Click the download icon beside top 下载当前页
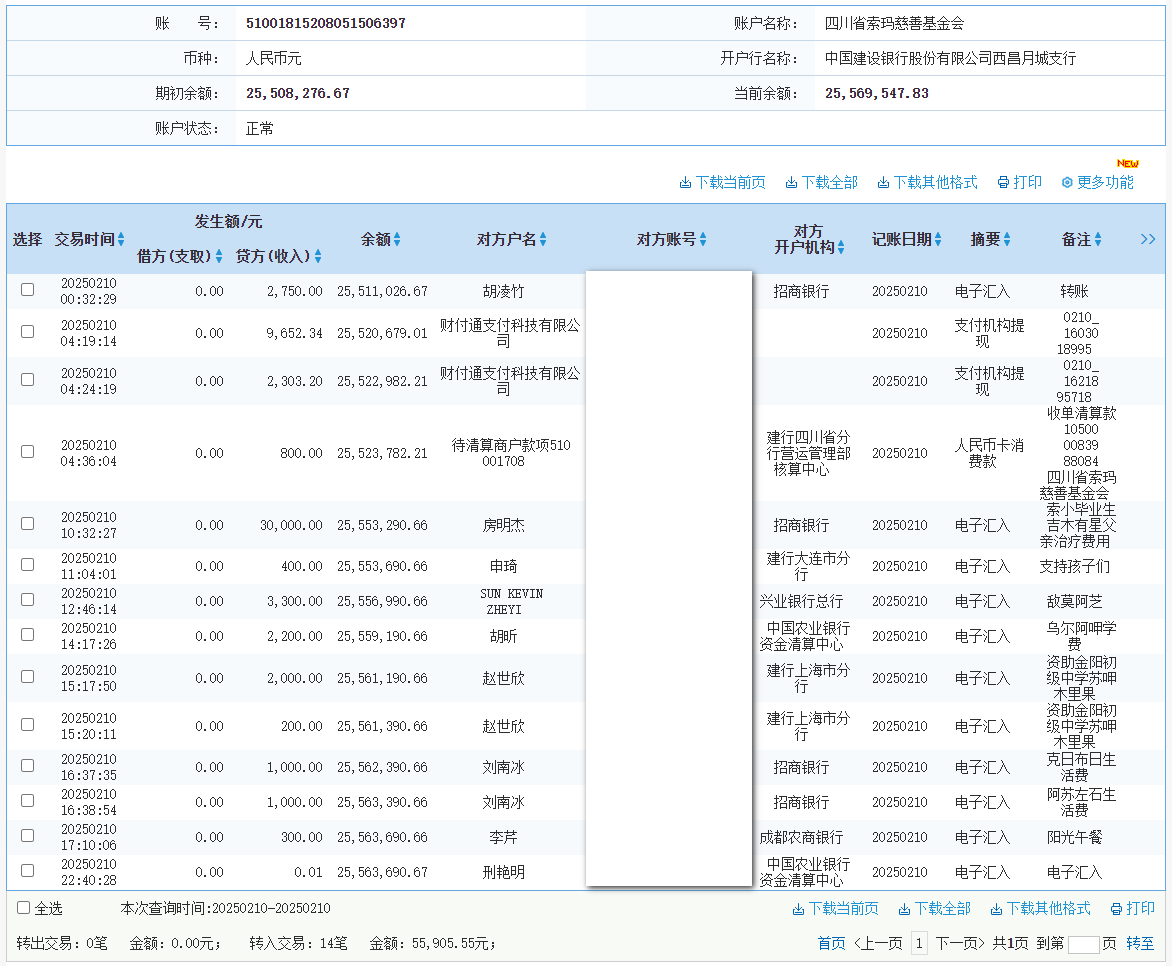1172x966 pixels. tap(685, 183)
